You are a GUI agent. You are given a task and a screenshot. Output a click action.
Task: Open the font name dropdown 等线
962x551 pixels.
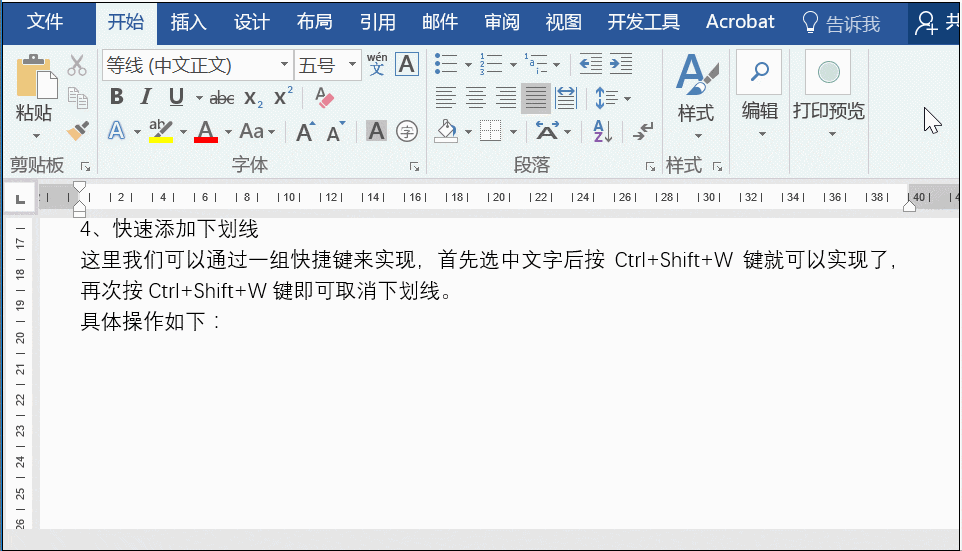(x=284, y=64)
